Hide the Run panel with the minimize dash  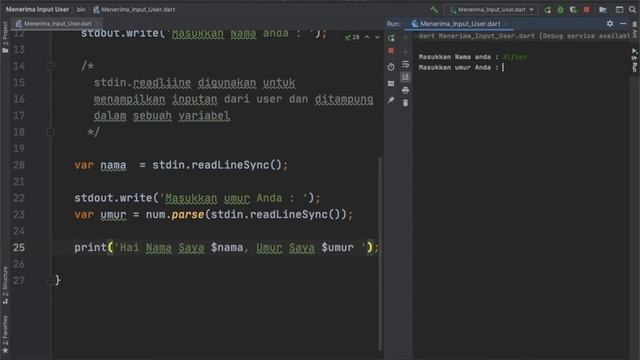pos(623,24)
